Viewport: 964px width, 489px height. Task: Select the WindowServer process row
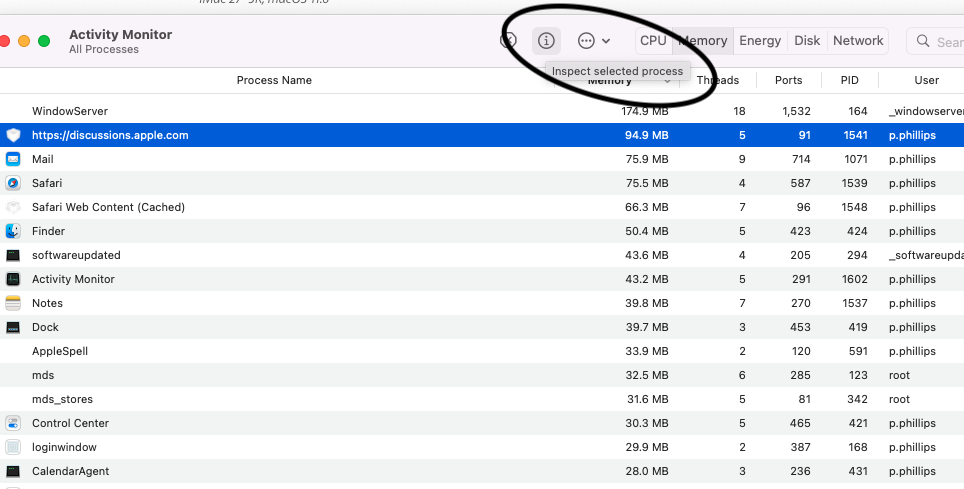[x=482, y=111]
